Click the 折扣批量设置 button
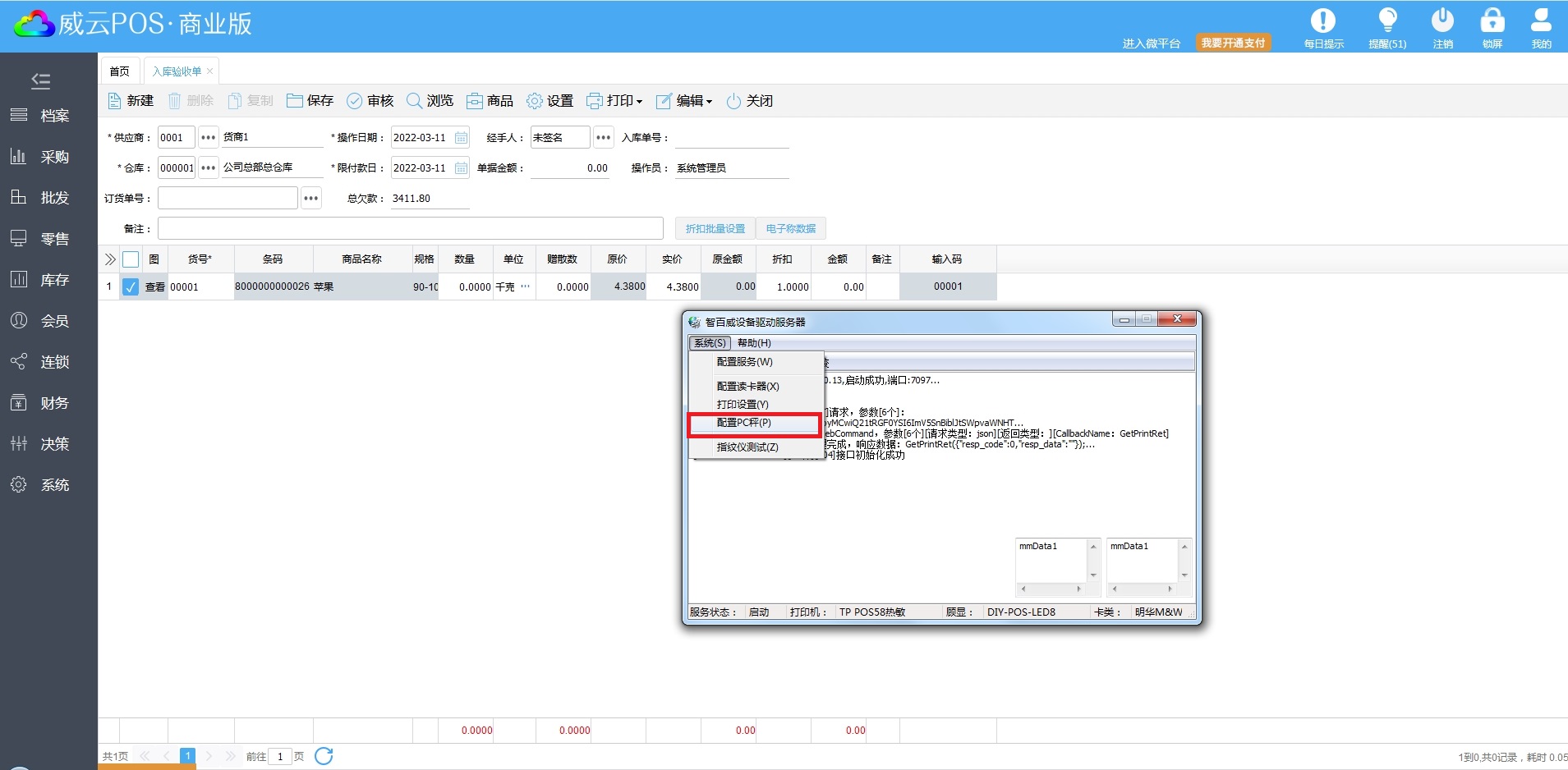 715,229
